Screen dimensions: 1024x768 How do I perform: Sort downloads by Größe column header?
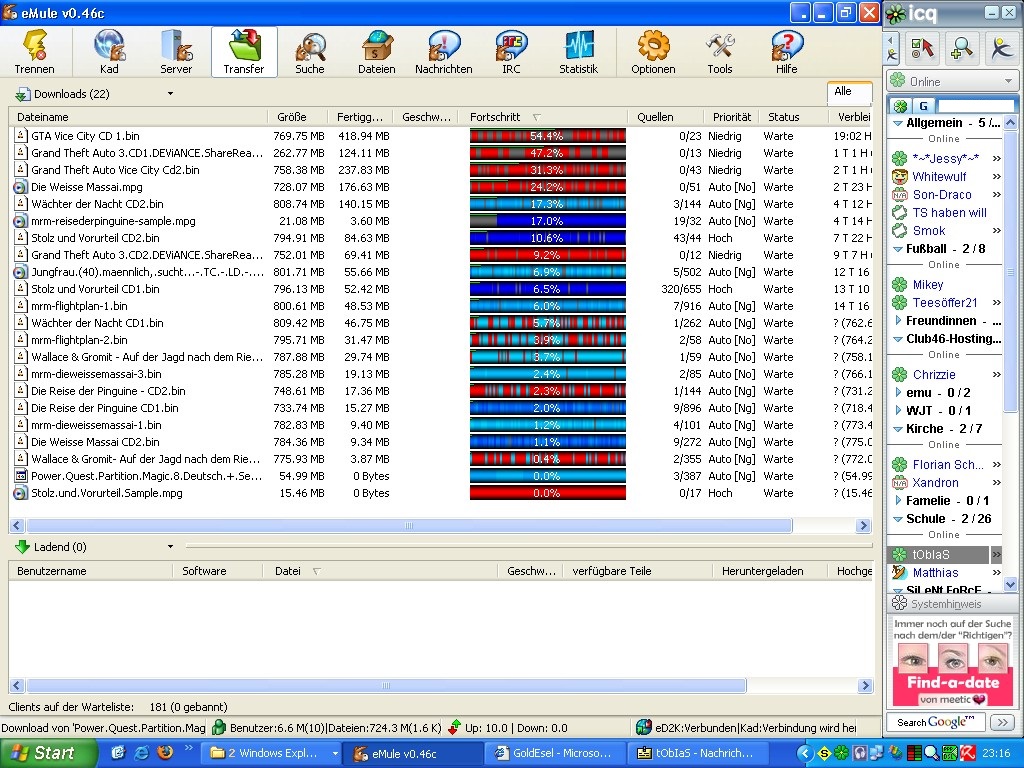coord(292,117)
